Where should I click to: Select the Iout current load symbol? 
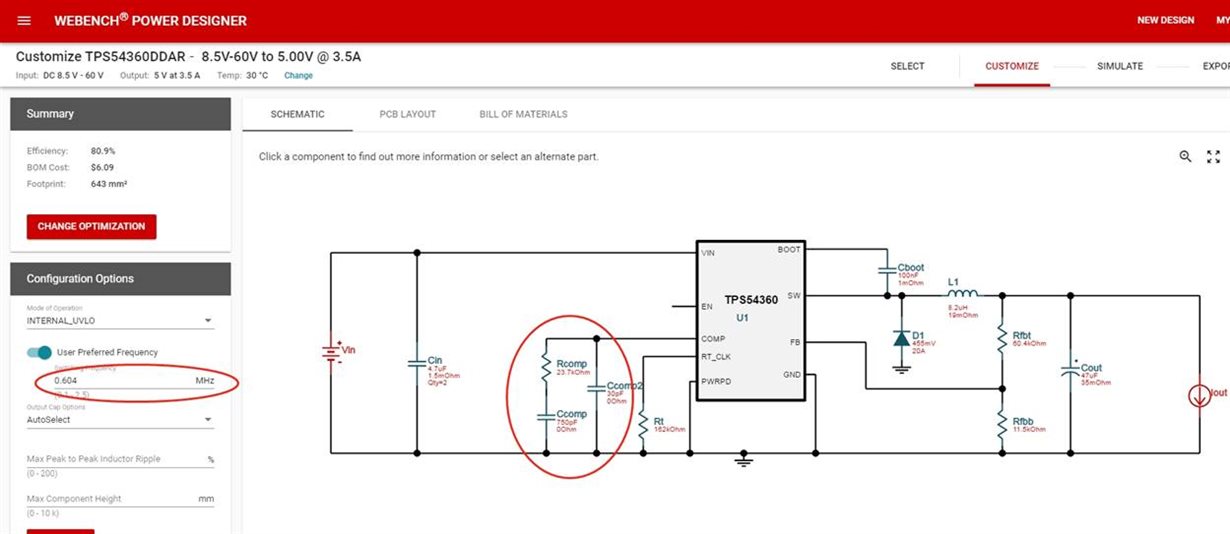point(1198,396)
